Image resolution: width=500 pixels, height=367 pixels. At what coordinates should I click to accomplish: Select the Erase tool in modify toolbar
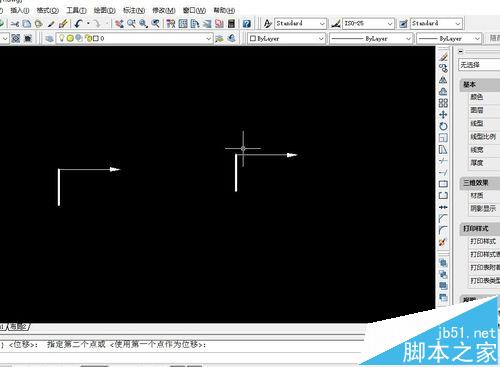pos(443,57)
